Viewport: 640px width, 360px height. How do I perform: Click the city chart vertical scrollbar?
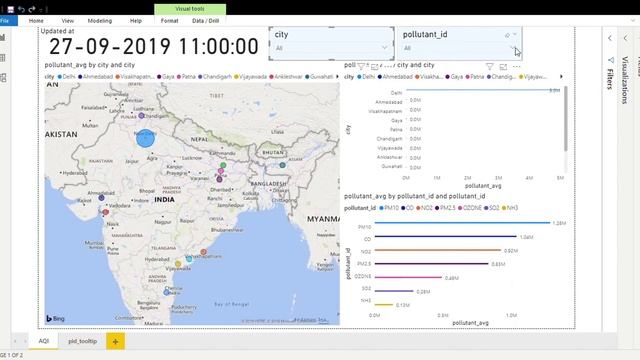pos(566,119)
